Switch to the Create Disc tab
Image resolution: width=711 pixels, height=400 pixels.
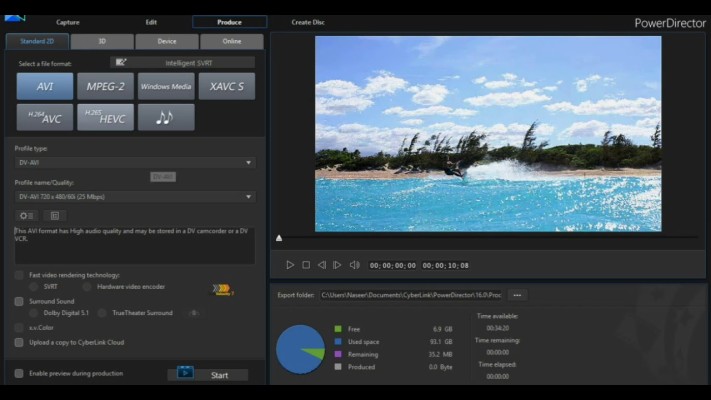pyautogui.click(x=307, y=22)
